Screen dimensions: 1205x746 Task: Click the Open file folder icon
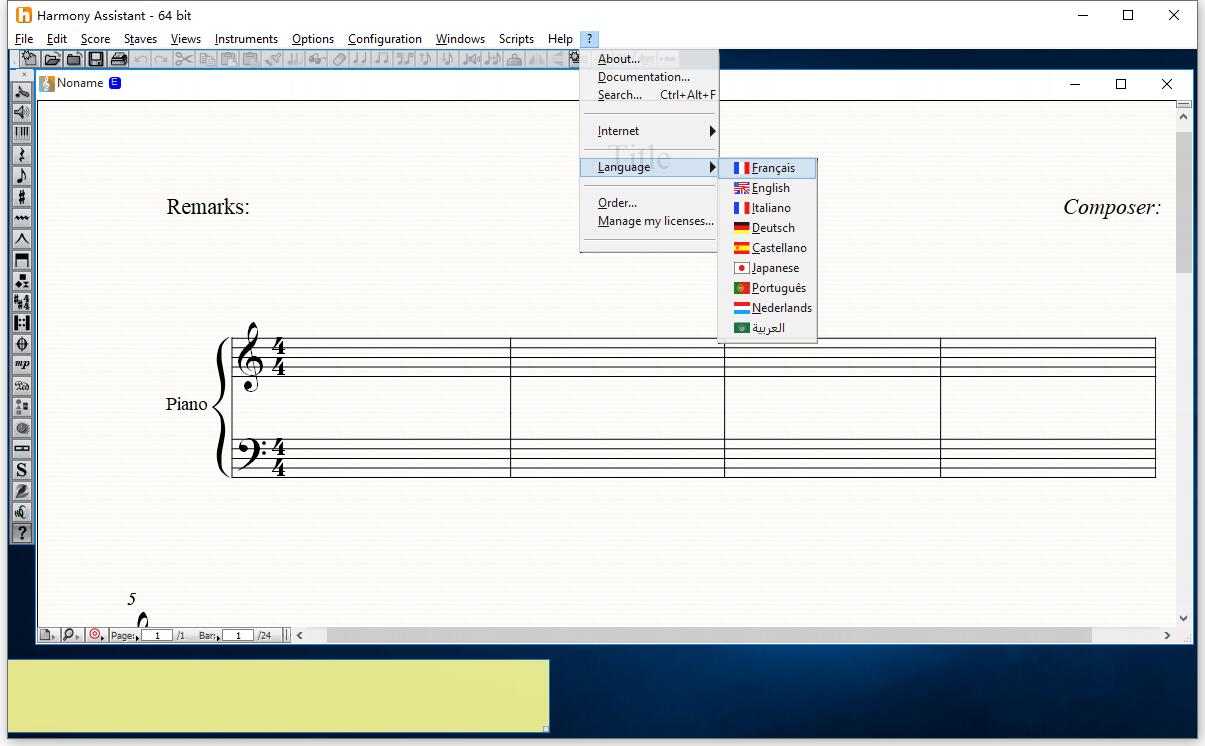tap(52, 59)
